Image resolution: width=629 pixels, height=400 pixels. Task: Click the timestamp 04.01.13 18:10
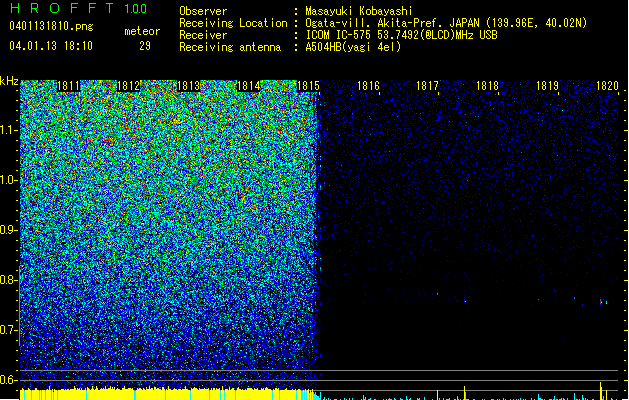coord(51,46)
